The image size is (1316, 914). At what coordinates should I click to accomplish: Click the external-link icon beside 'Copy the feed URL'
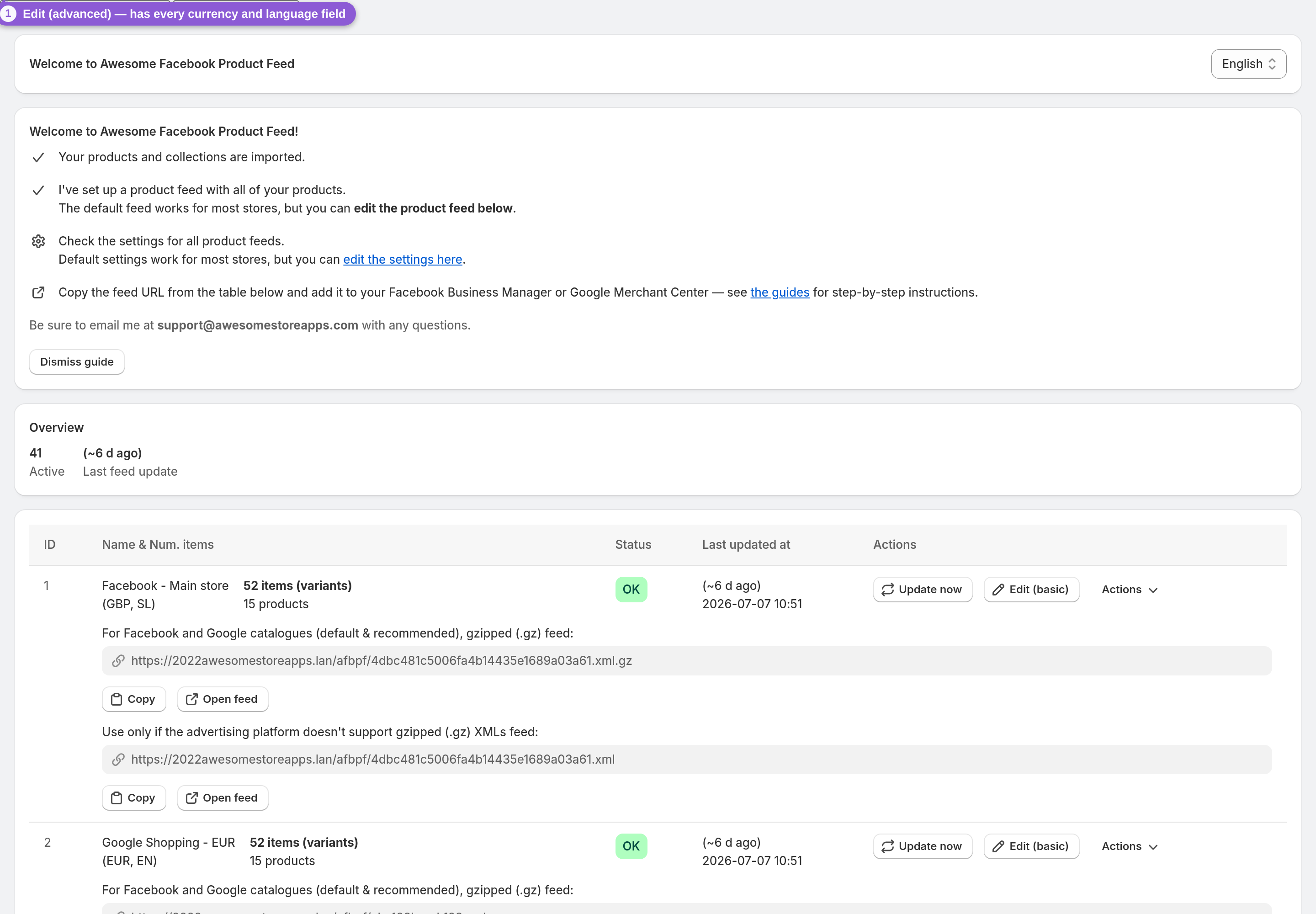[38, 292]
